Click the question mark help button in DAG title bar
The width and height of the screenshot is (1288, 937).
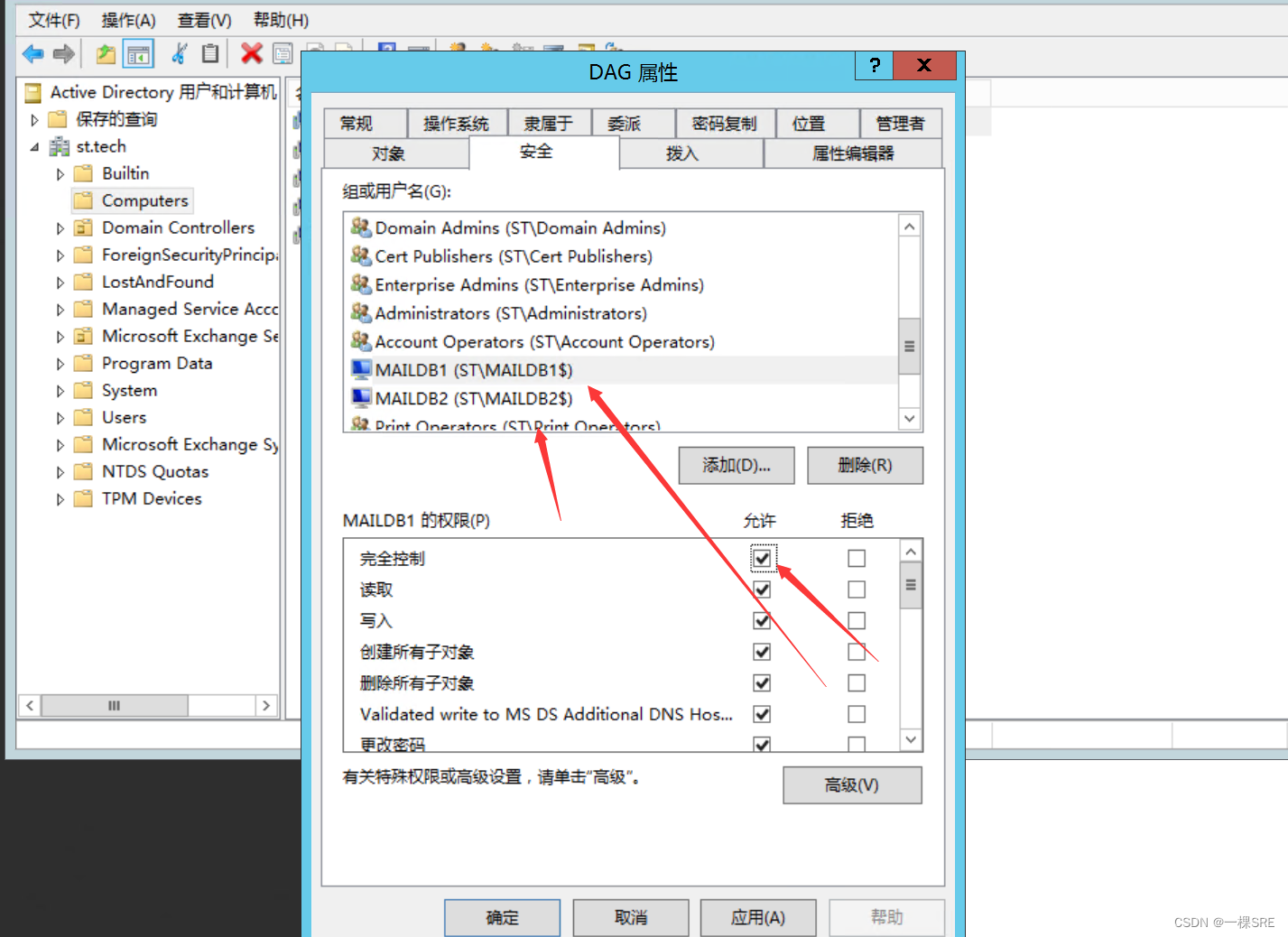(x=874, y=65)
